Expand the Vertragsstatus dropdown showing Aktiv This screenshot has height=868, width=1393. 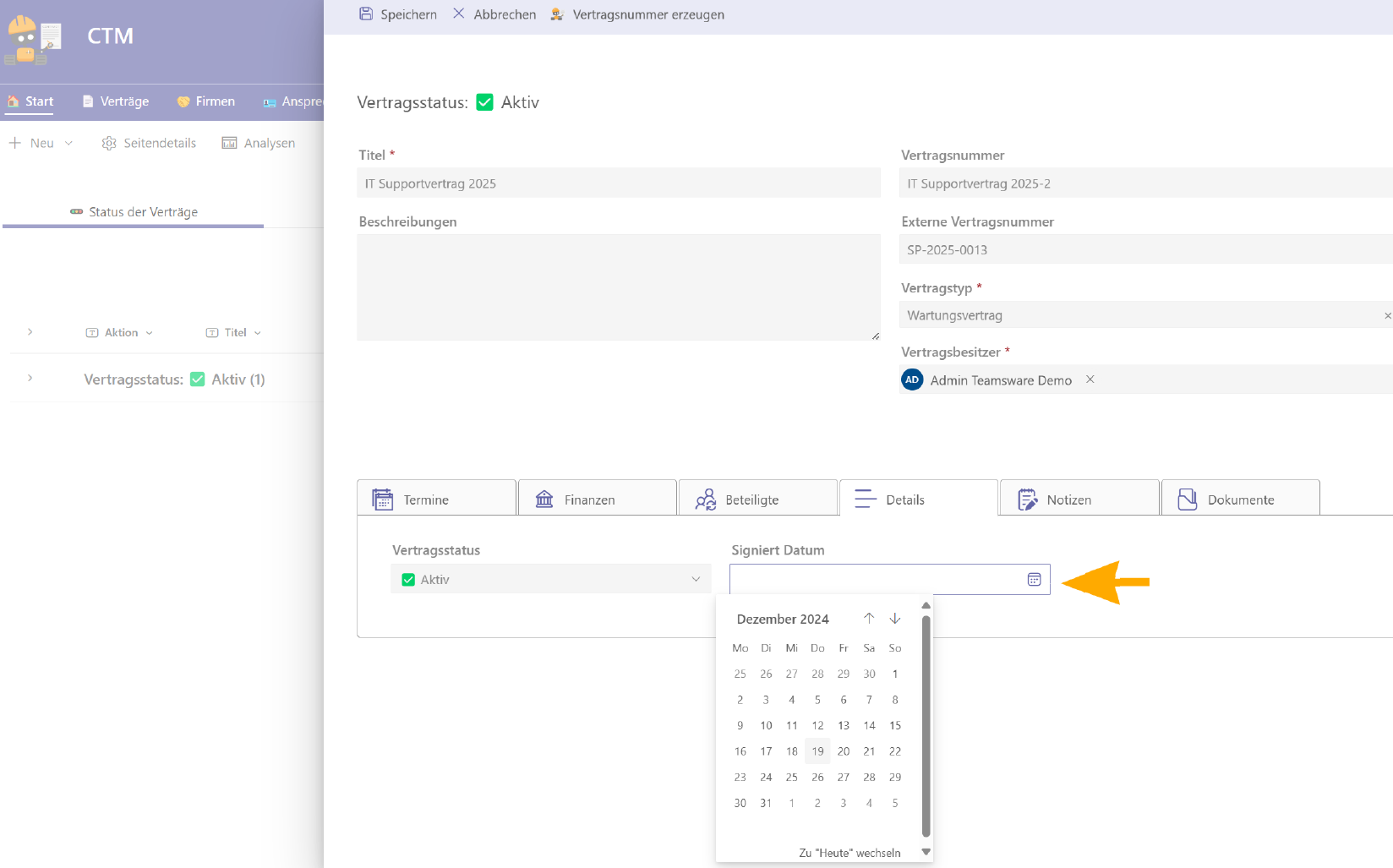tap(696, 580)
